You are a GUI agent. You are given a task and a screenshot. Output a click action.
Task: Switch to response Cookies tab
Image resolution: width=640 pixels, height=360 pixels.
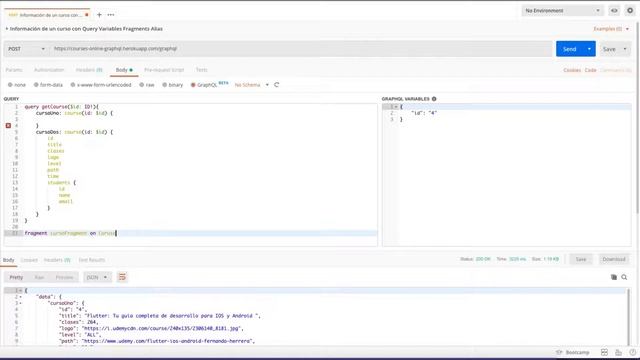click(29, 260)
